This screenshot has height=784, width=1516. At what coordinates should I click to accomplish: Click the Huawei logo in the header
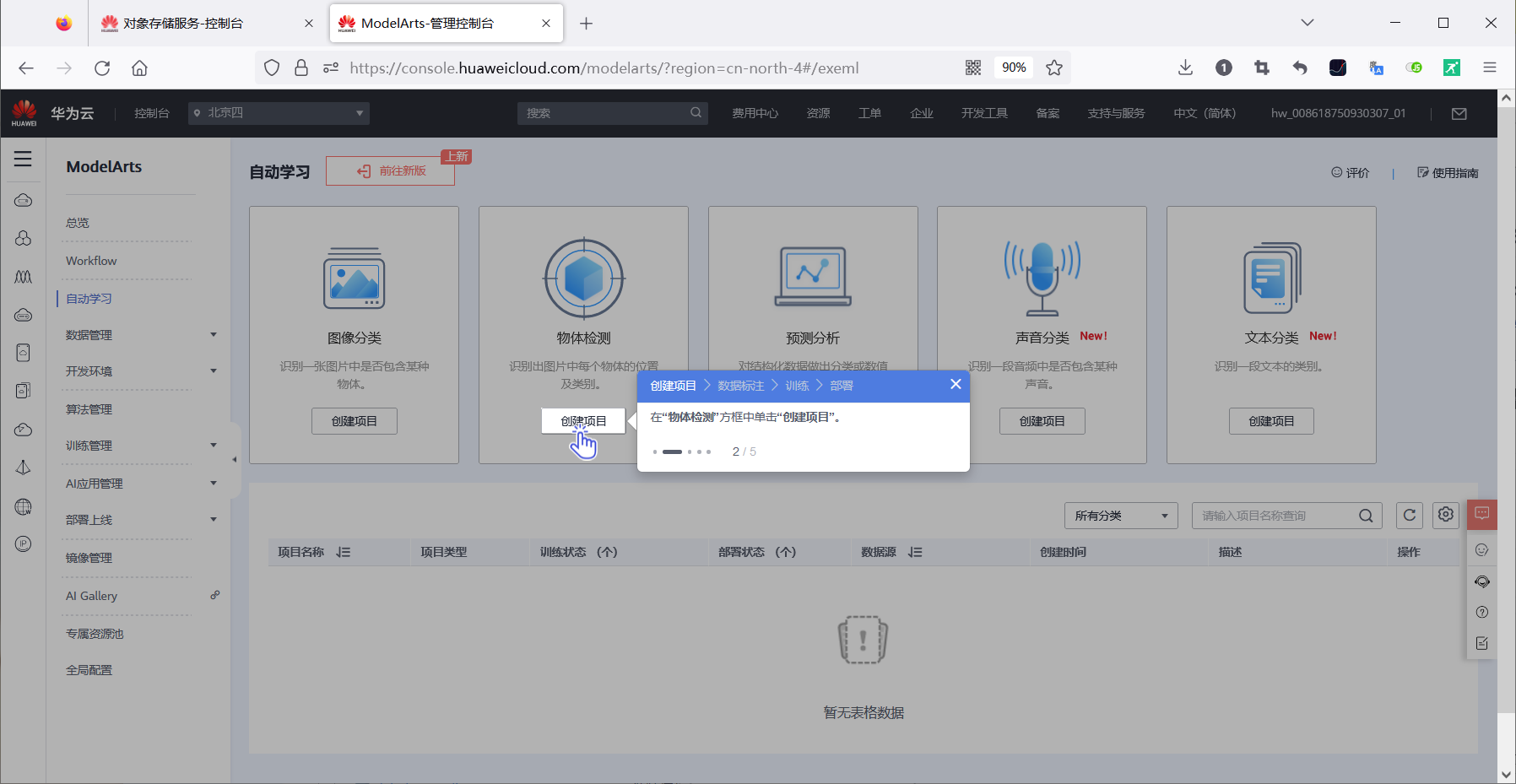24,113
